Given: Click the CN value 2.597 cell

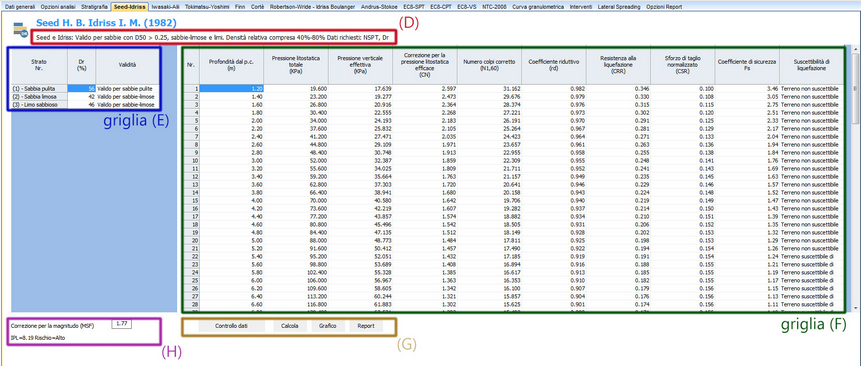Looking at the screenshot, I should coord(424,88).
